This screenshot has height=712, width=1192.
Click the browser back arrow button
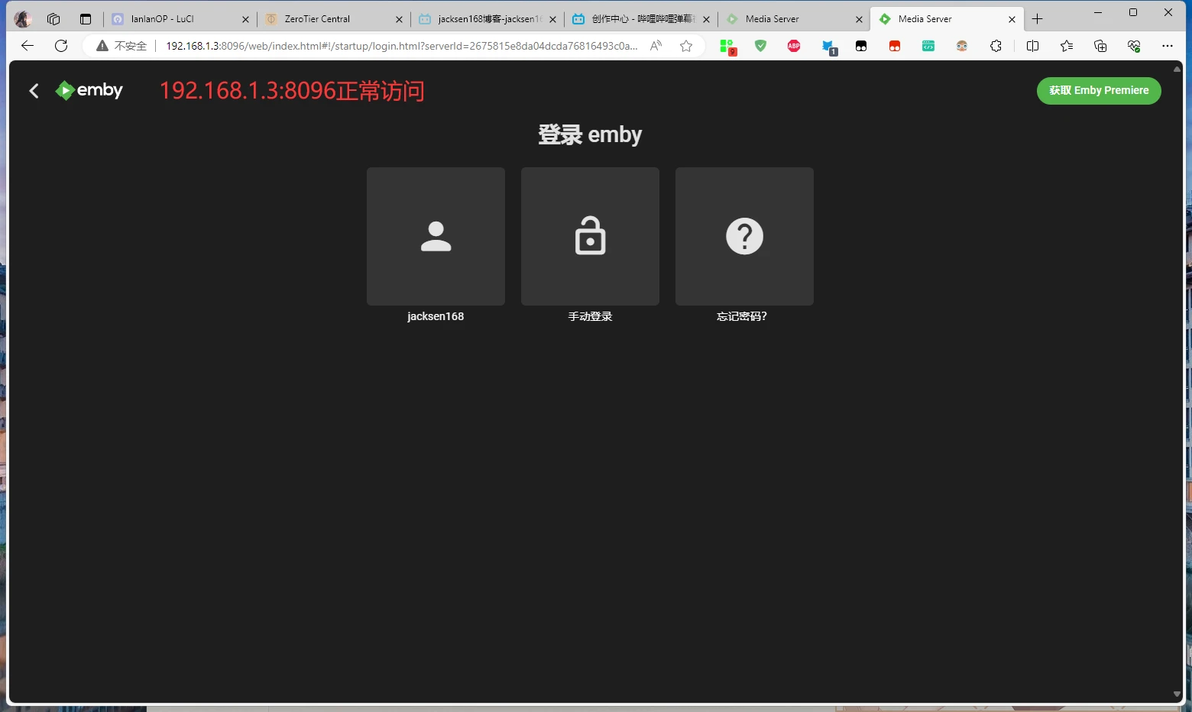point(27,46)
